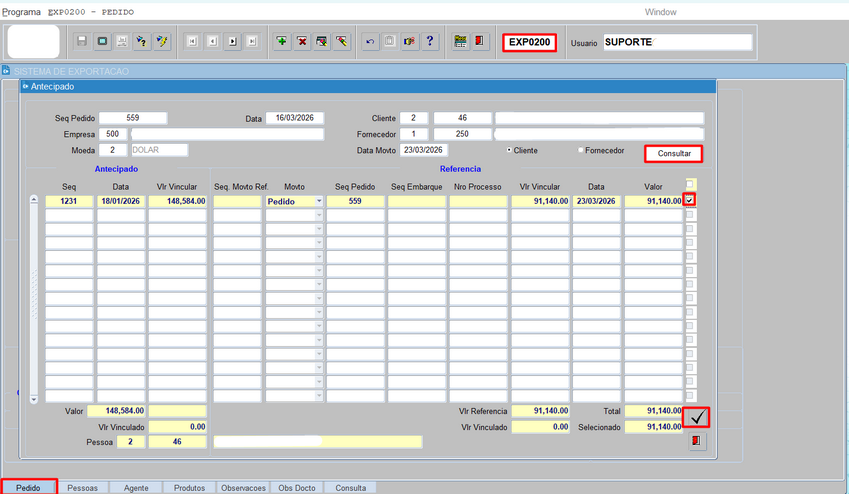Click the Save diskette toolbar icon
Viewport: 849px width, 494px height.
click(82, 42)
